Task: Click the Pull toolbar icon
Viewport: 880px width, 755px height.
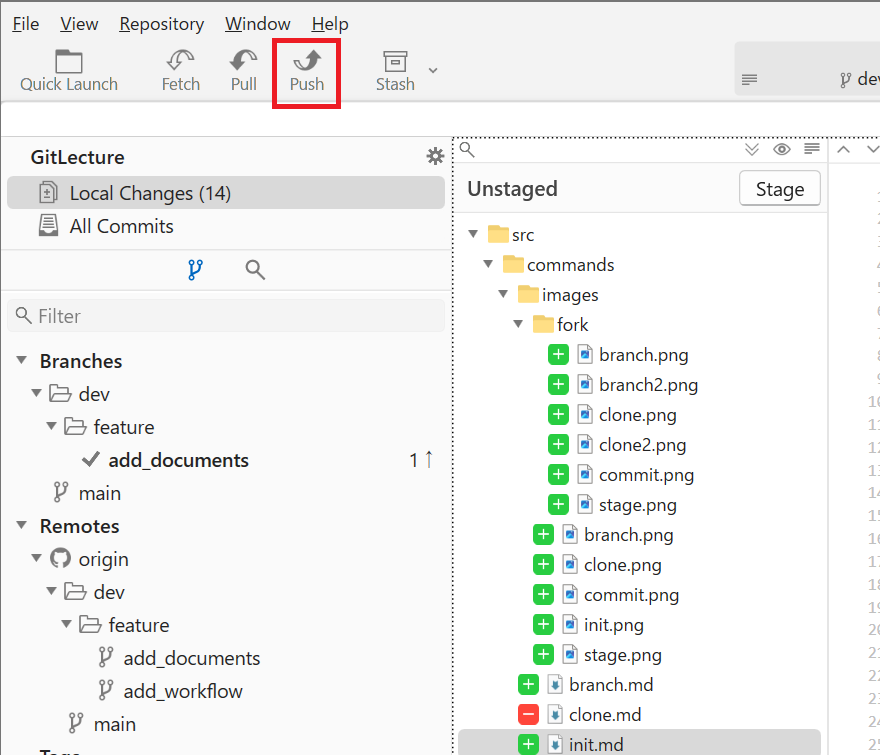Action: (x=244, y=62)
